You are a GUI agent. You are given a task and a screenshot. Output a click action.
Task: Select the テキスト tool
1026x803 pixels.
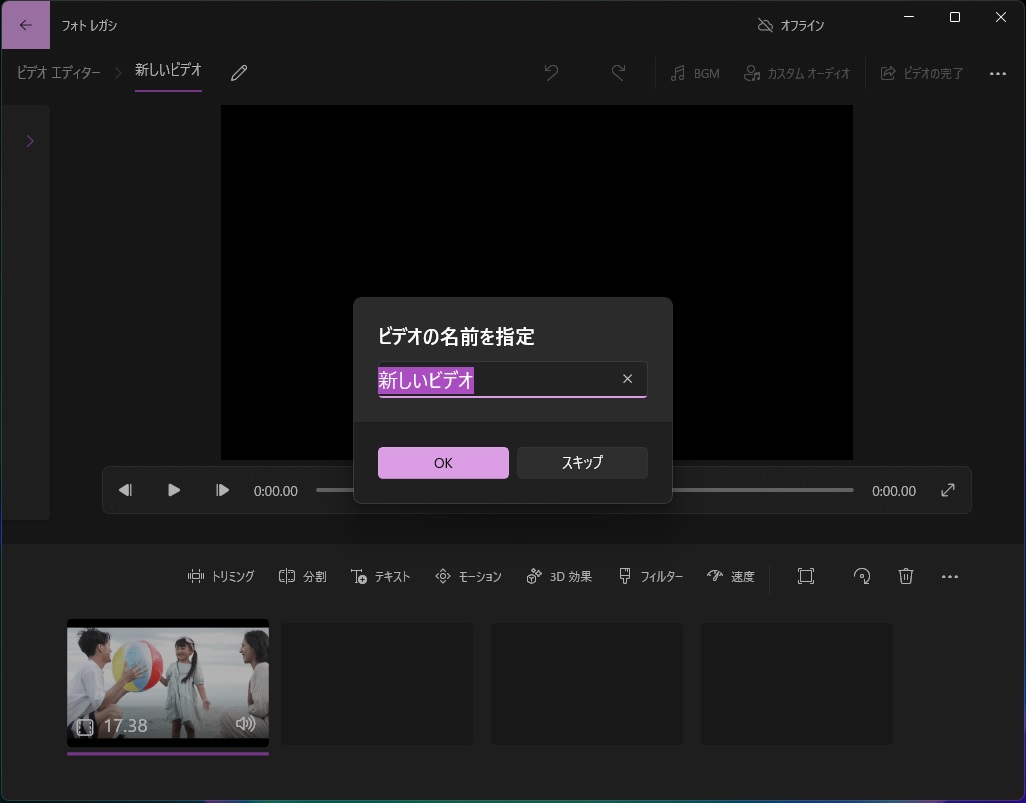pyautogui.click(x=380, y=576)
